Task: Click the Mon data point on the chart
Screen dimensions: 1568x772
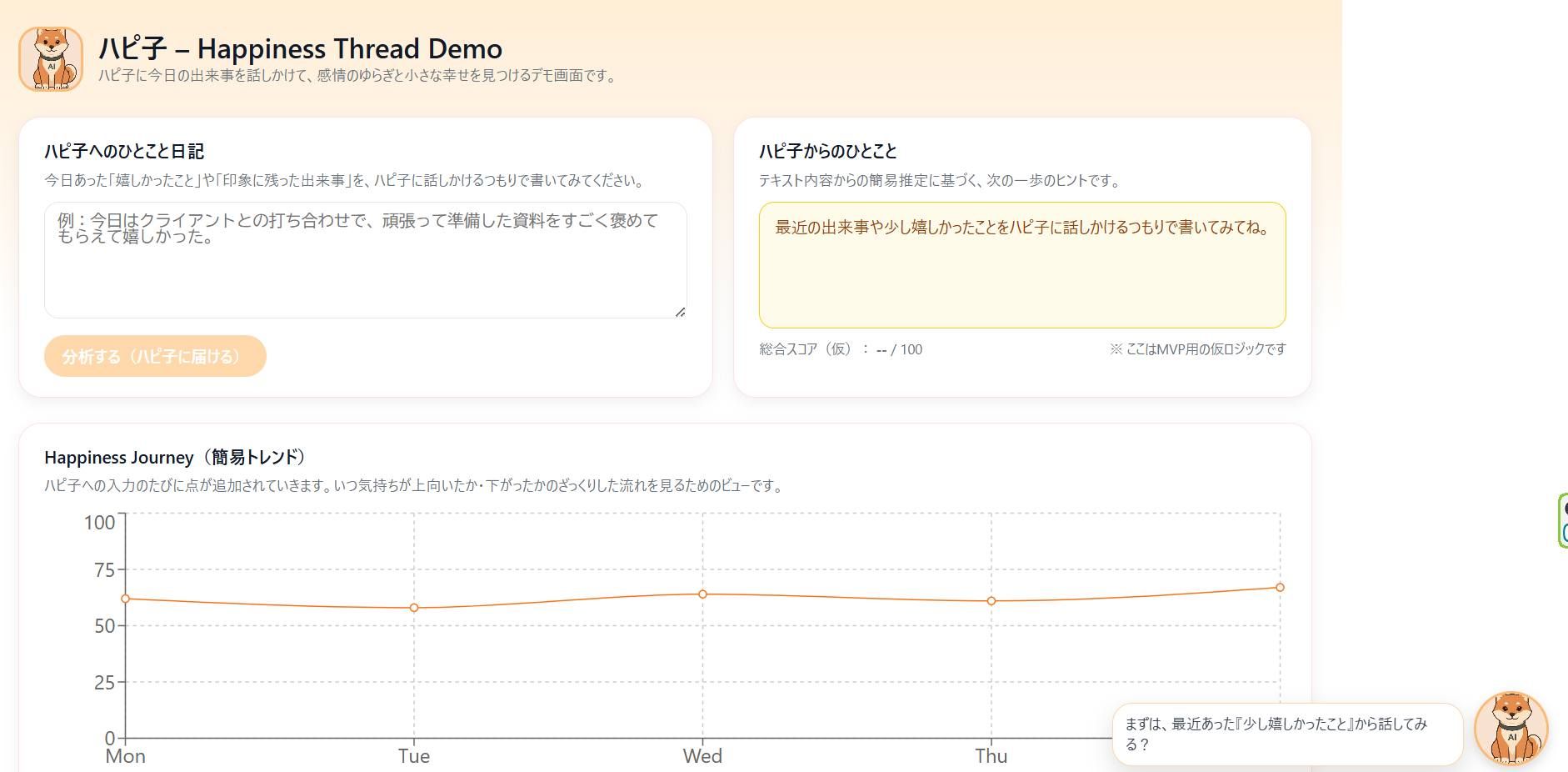Action: pos(126,599)
